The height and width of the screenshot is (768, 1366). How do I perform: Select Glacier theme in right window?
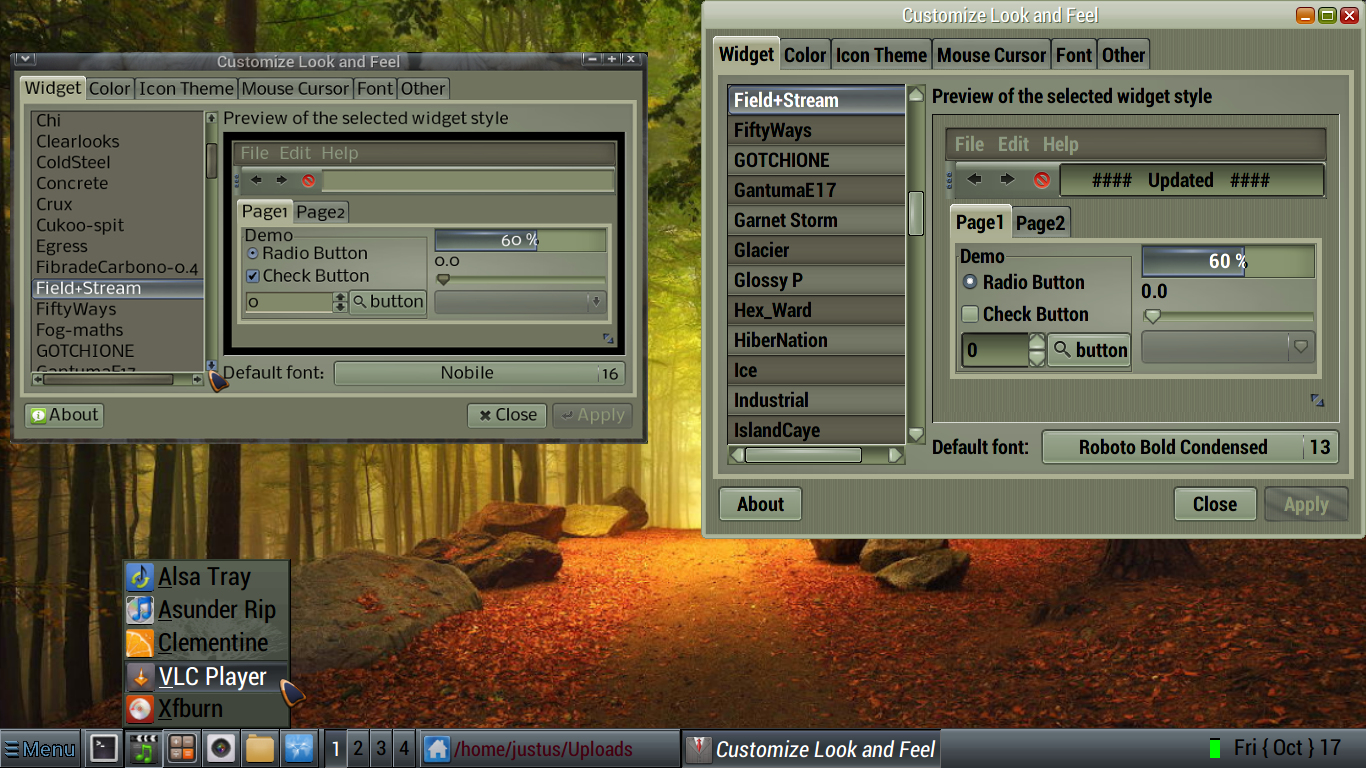coord(816,250)
